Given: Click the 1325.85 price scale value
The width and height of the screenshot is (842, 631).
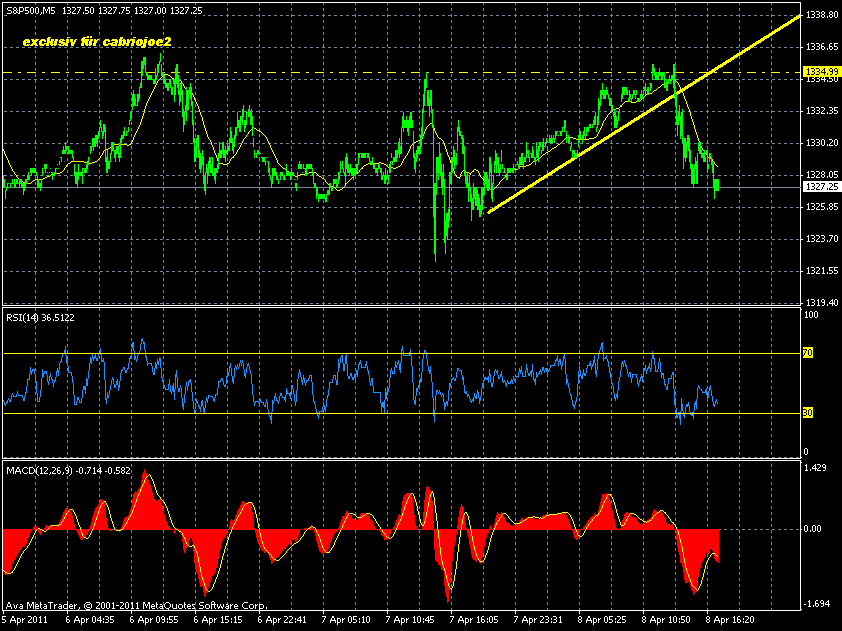Looking at the screenshot, I should tap(822, 207).
